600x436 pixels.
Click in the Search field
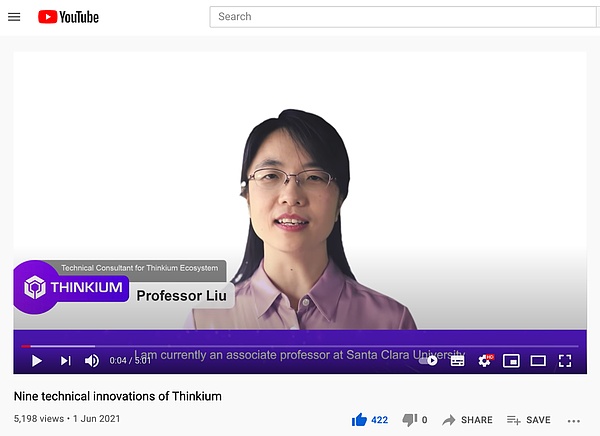pyautogui.click(x=400, y=17)
